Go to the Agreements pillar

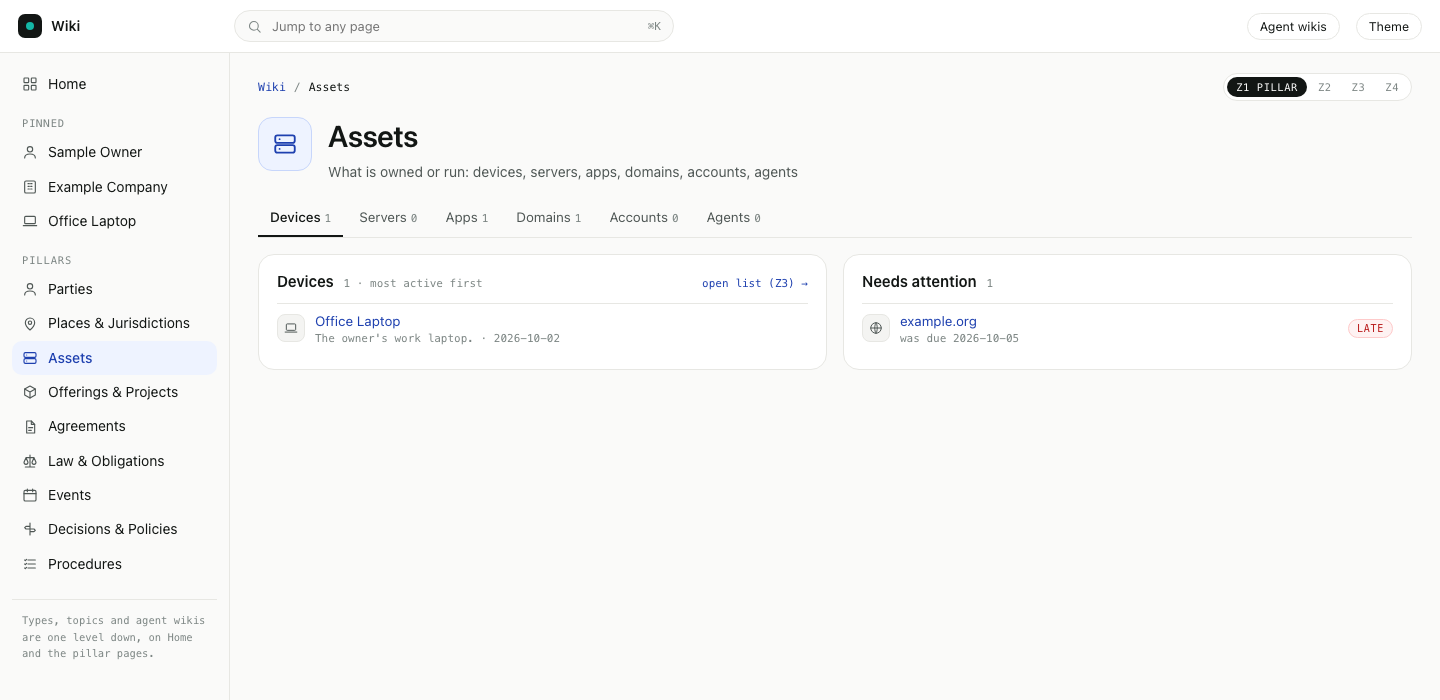click(114, 426)
